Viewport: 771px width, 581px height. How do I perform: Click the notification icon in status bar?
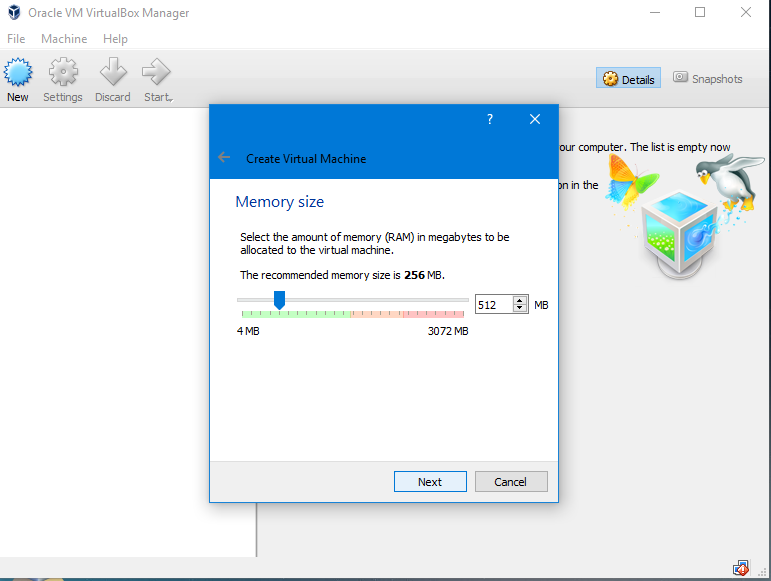tap(741, 569)
